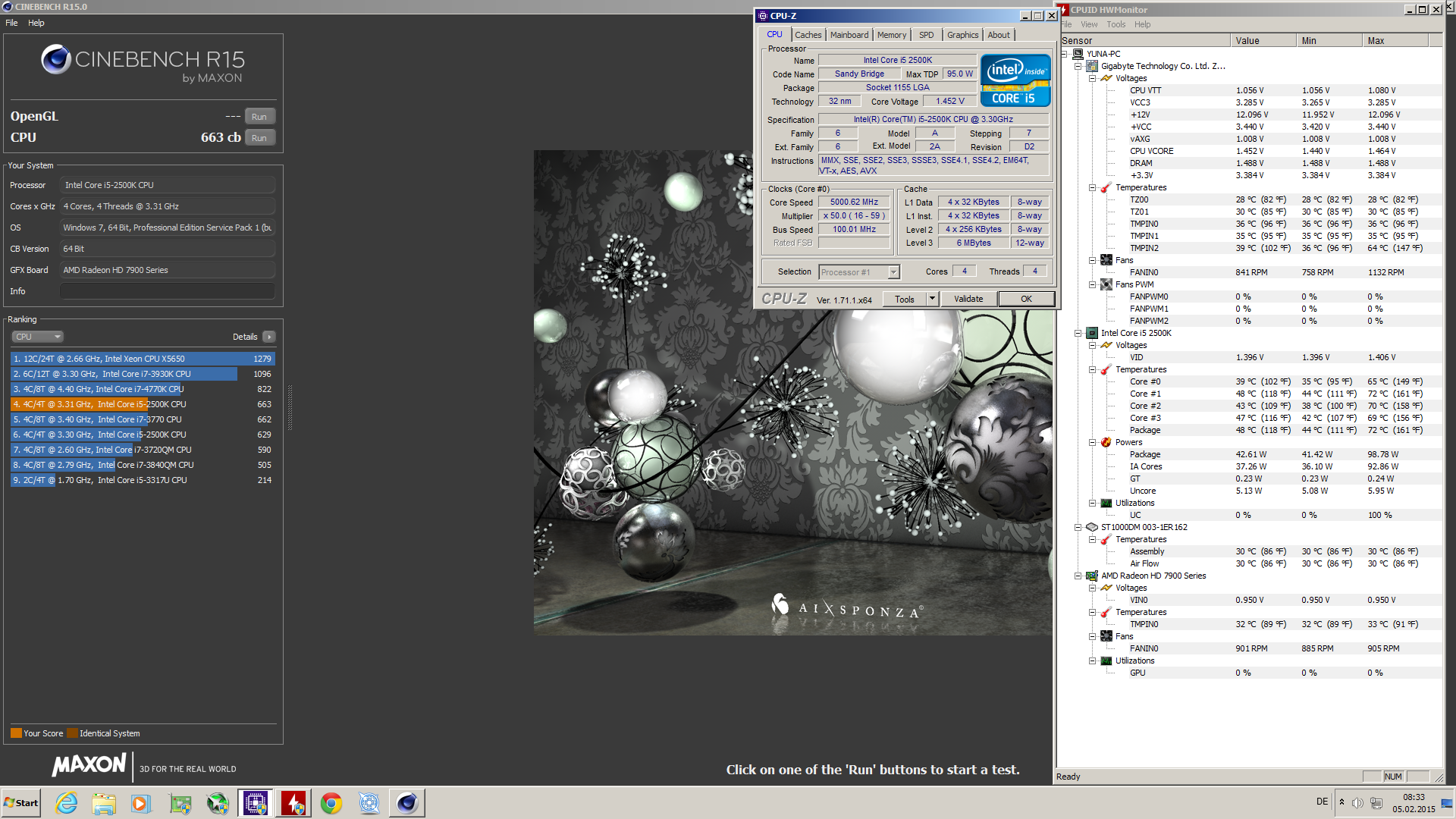
Task: Open Windows Media Player from taskbar
Action: click(x=141, y=803)
